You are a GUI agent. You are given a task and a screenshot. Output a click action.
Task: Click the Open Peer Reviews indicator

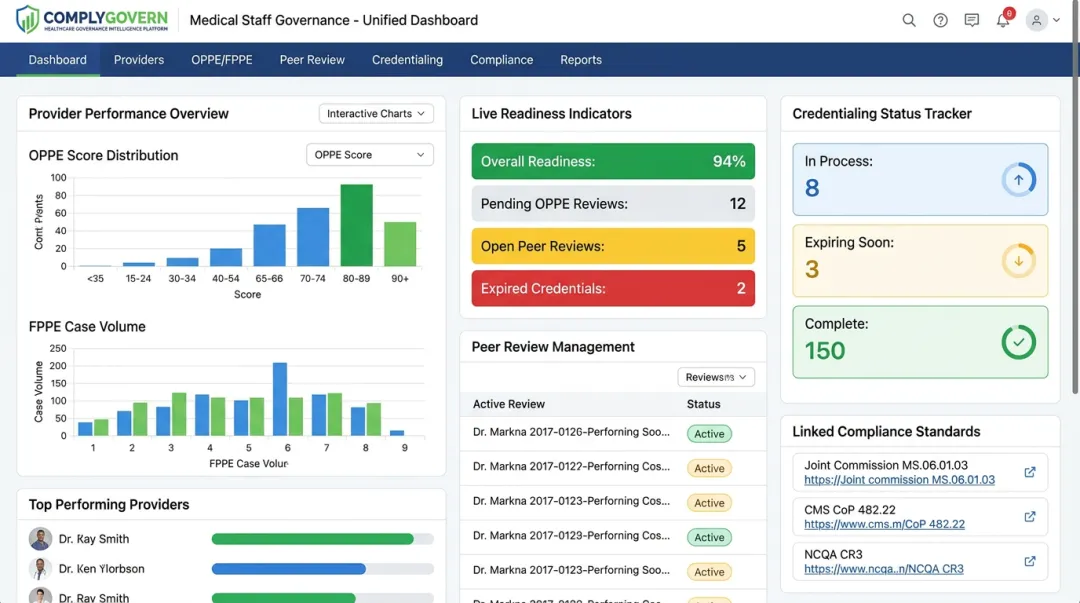(613, 246)
